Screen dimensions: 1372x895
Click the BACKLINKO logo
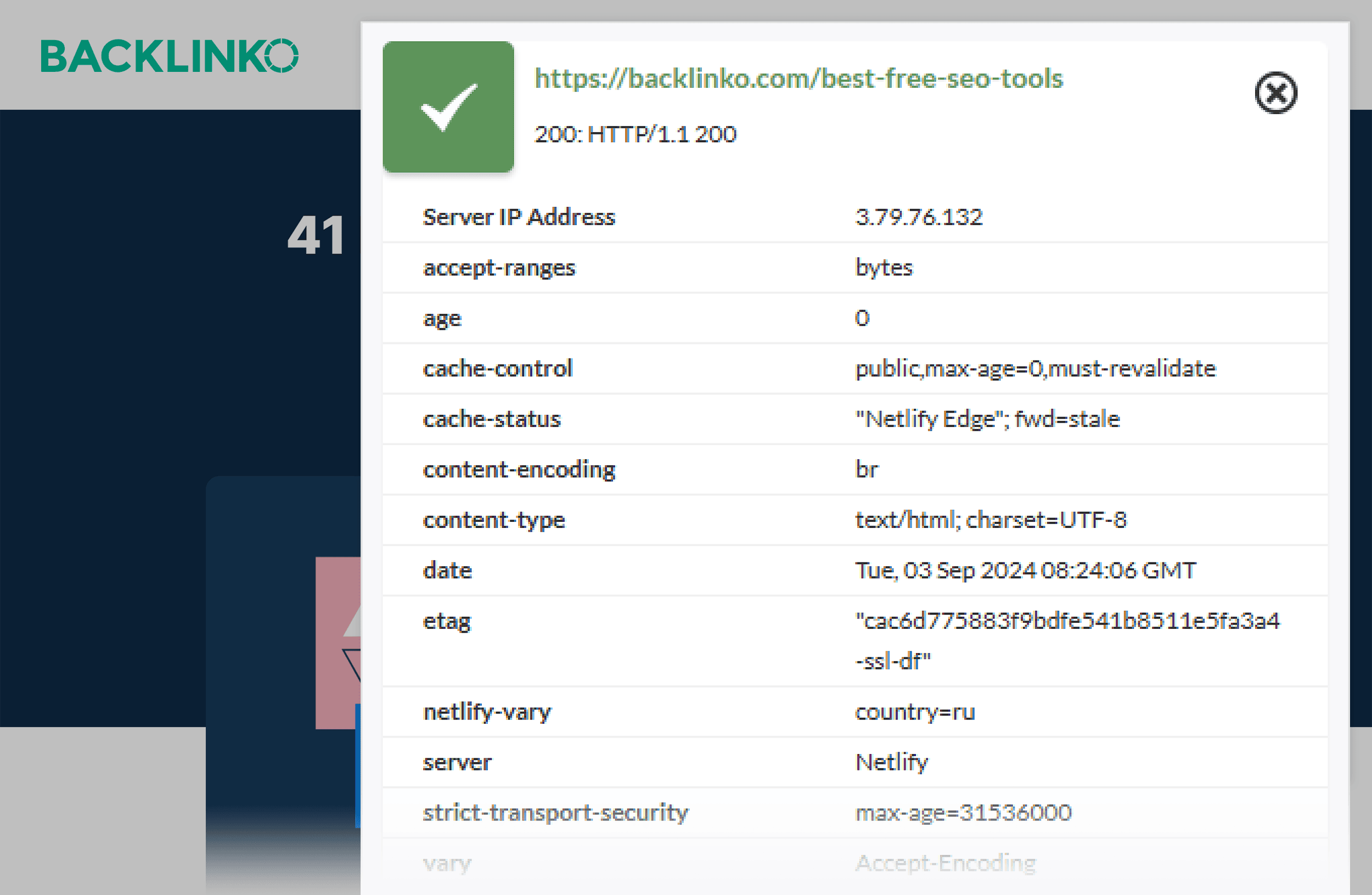[x=170, y=55]
